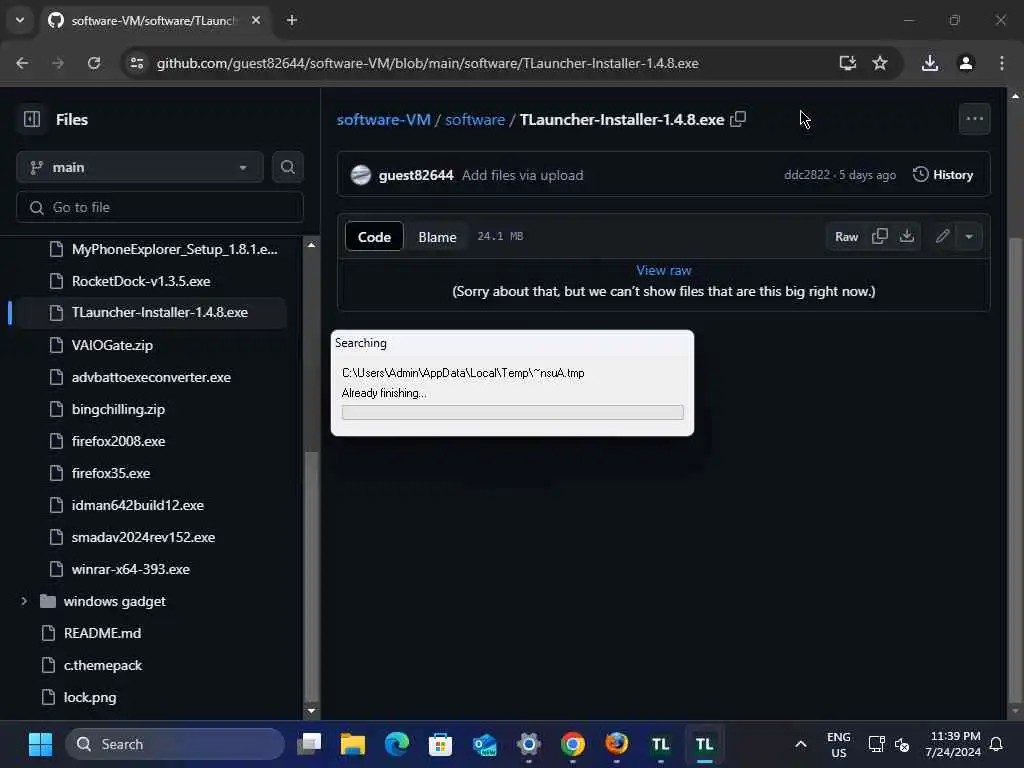Go to software-VM repository link

[383, 120]
